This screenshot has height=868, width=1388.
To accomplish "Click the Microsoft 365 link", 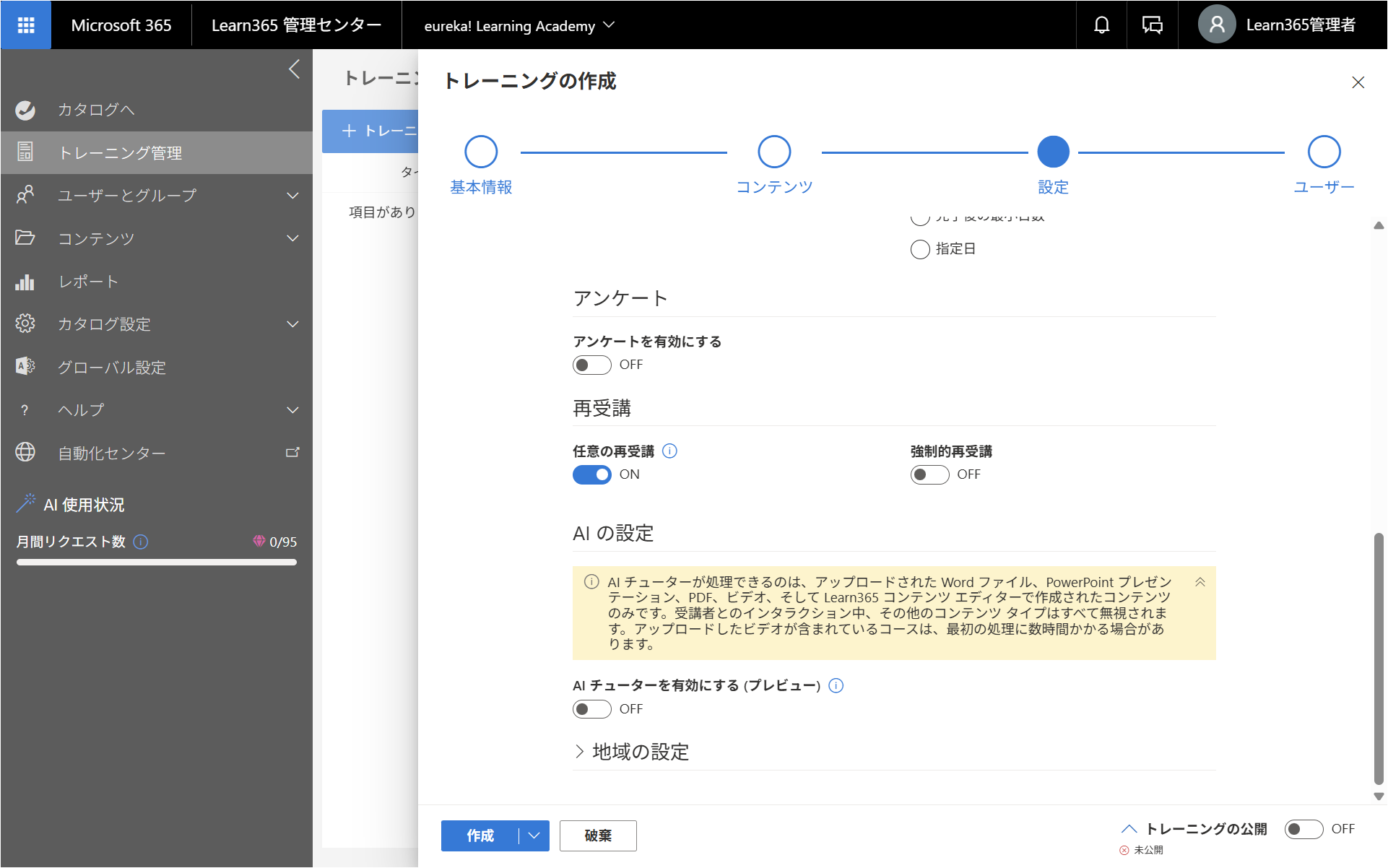I will (121, 25).
